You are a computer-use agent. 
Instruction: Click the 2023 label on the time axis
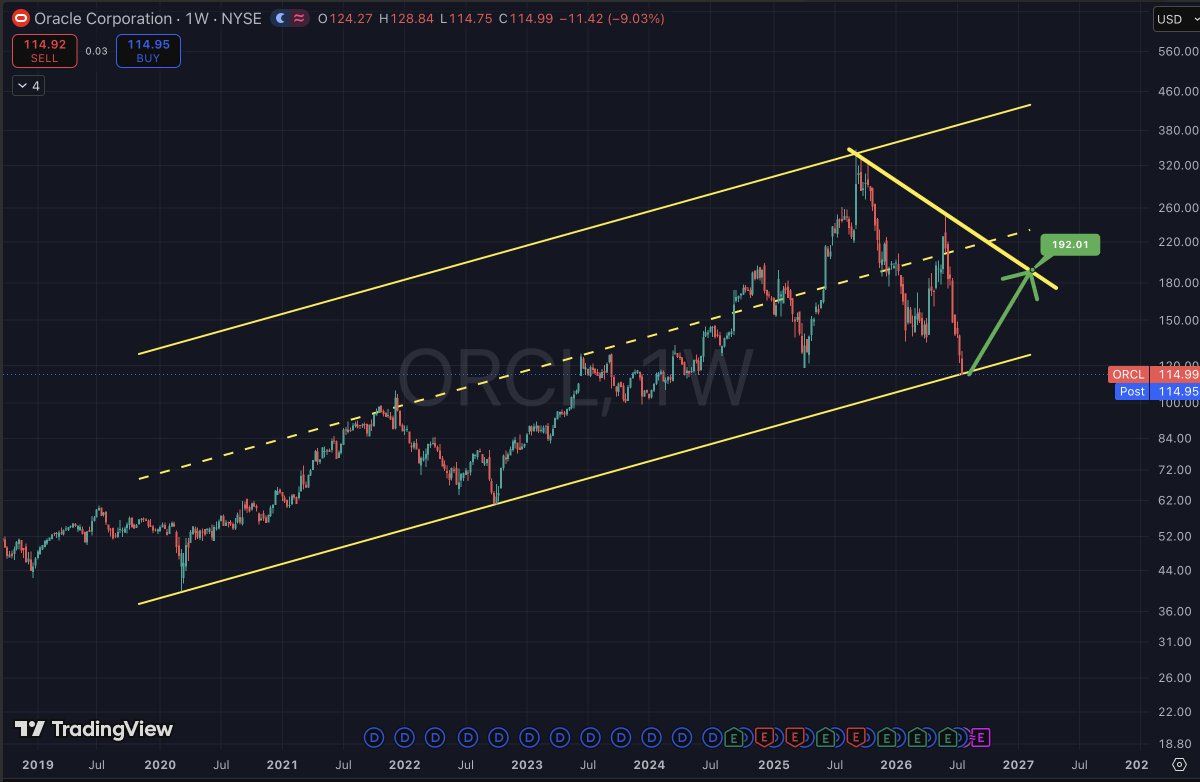tap(527, 765)
